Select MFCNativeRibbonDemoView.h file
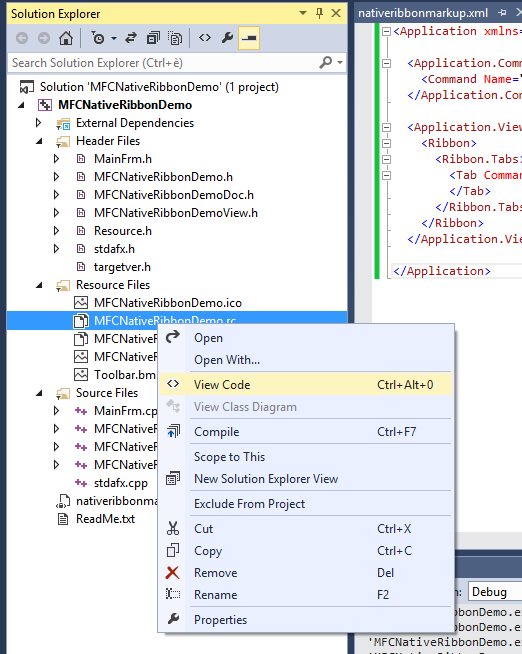This screenshot has height=654, width=522. tap(176, 213)
